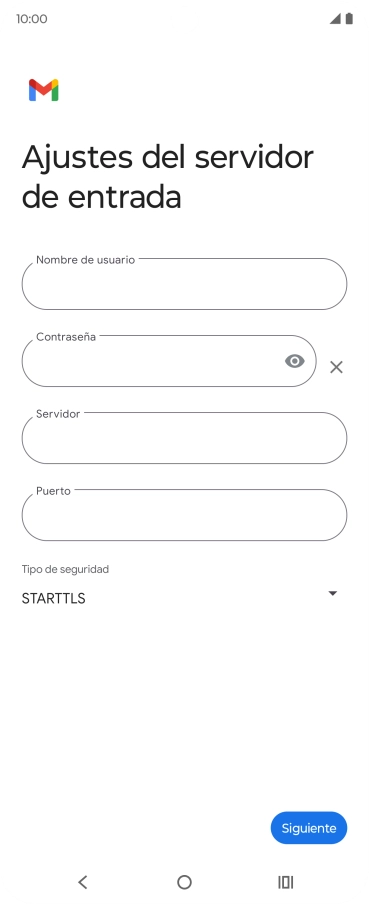Focus the Contraseña input field
Viewport: 369px width, 904px height.
tap(169, 361)
